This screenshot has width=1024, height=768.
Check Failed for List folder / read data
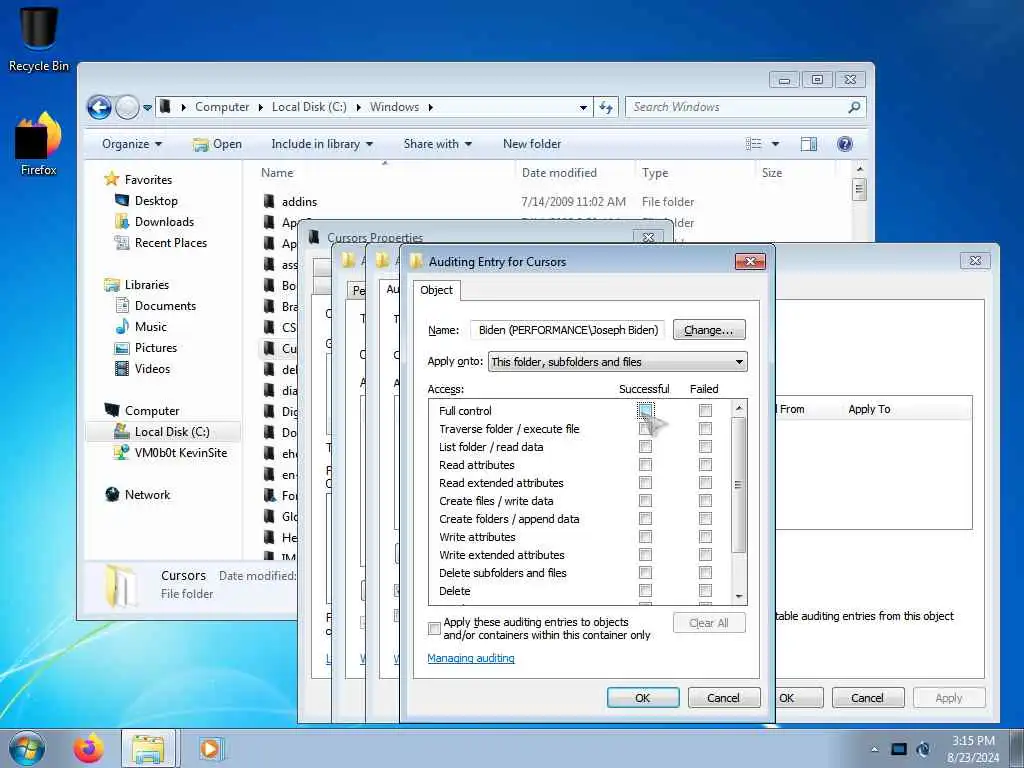tap(705, 447)
